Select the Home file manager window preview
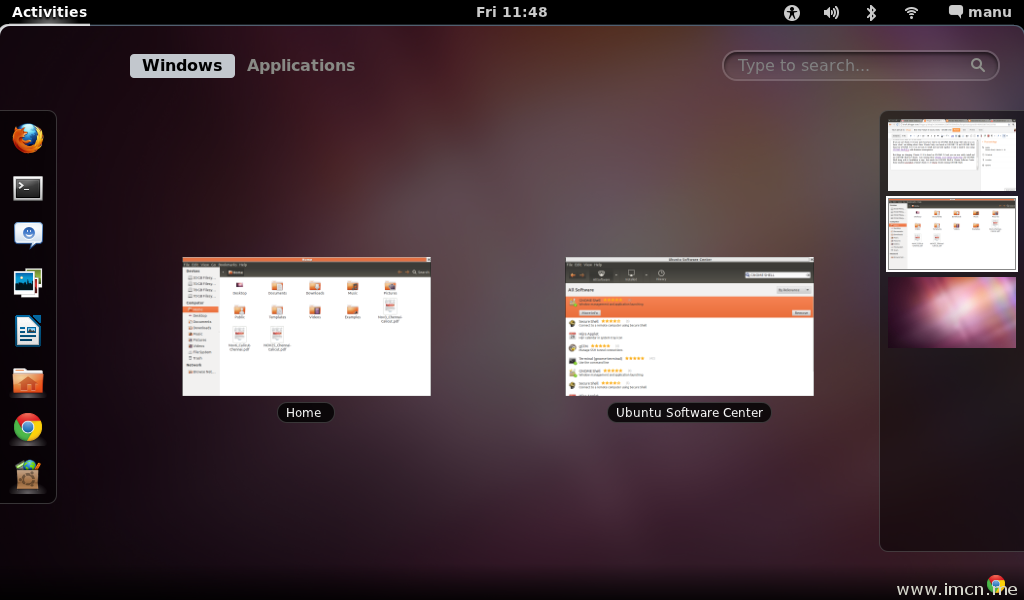The height and width of the screenshot is (600, 1024). click(306, 326)
